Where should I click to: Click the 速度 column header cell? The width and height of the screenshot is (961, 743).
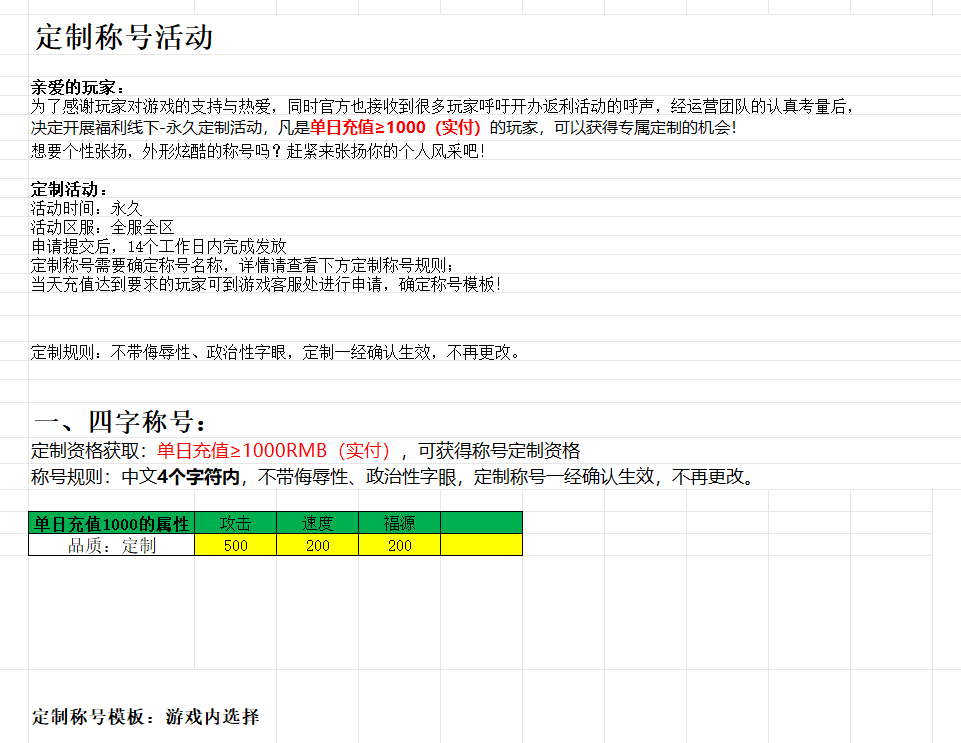(x=317, y=523)
